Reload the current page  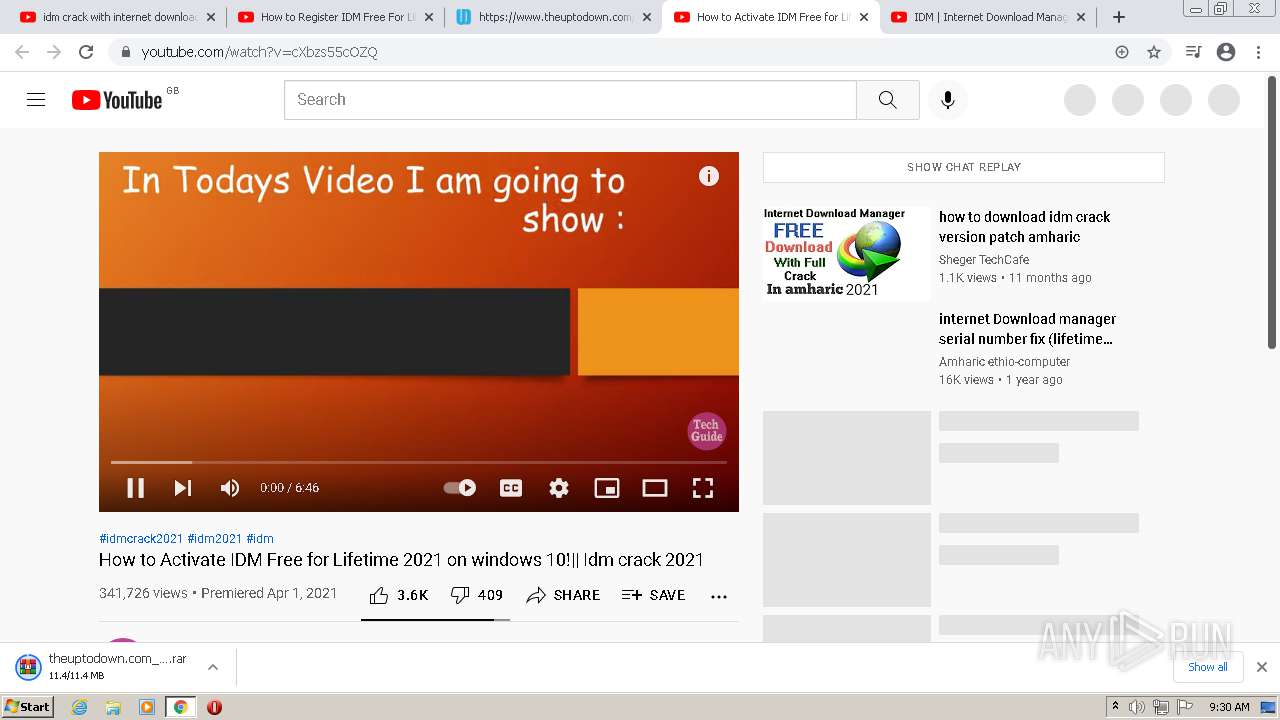pyautogui.click(x=86, y=52)
